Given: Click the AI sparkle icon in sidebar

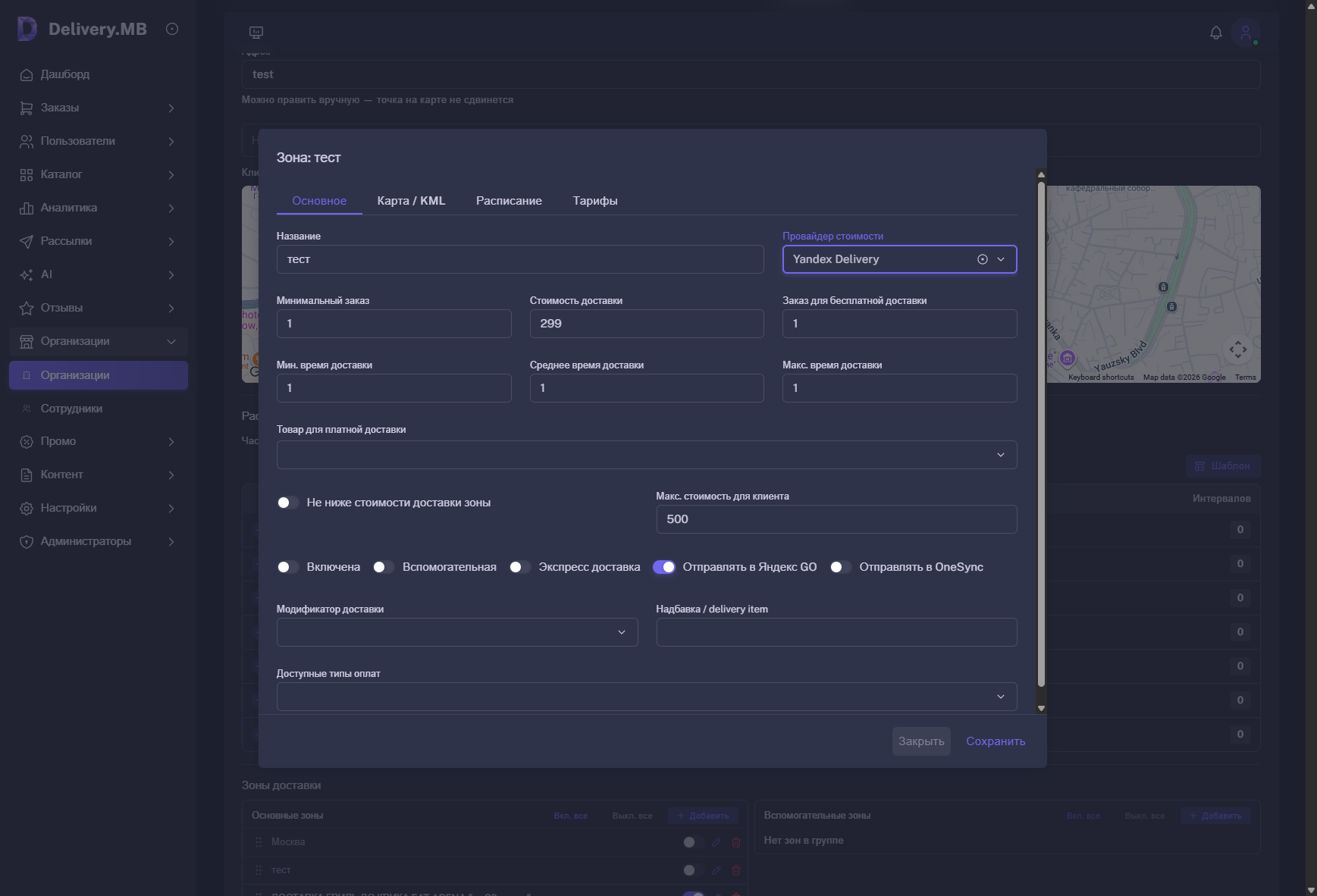Looking at the screenshot, I should (27, 274).
